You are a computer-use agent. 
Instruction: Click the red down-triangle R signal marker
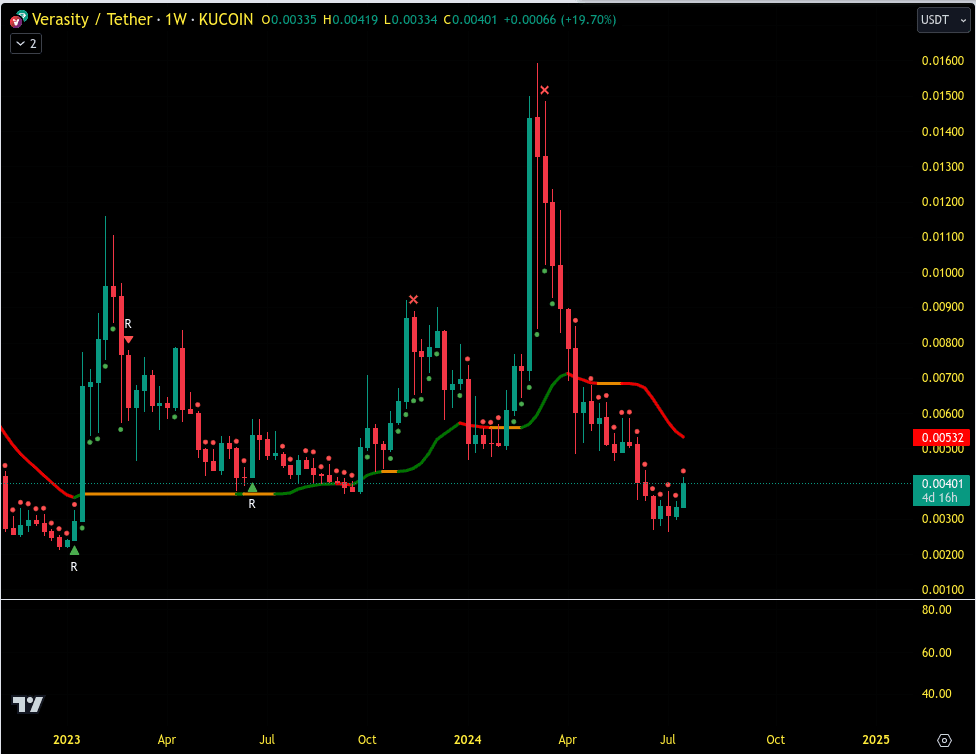pos(128,339)
